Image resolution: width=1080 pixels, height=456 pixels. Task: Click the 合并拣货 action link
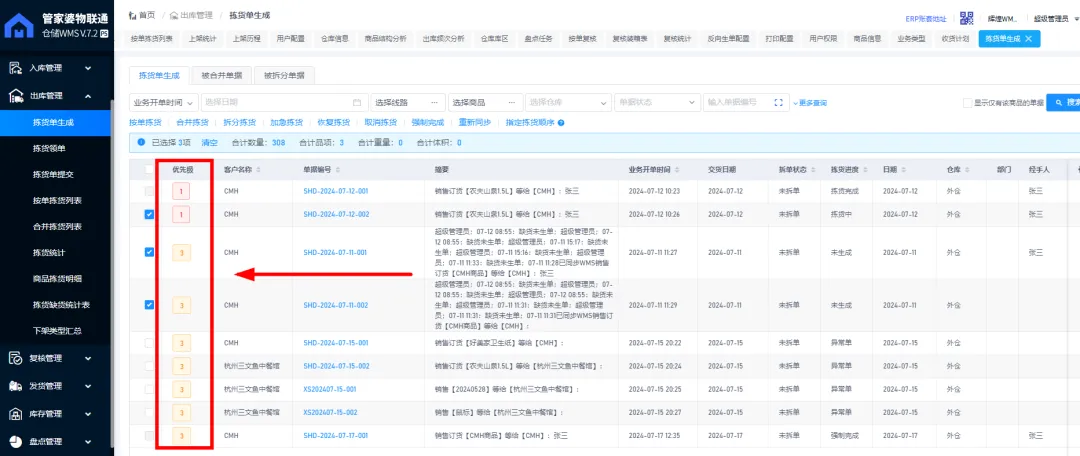pyautogui.click(x=192, y=122)
